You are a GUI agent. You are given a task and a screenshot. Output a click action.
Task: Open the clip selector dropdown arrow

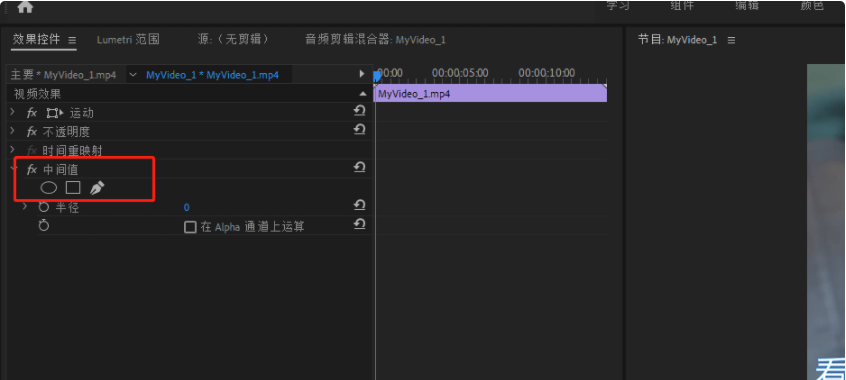pos(133,74)
